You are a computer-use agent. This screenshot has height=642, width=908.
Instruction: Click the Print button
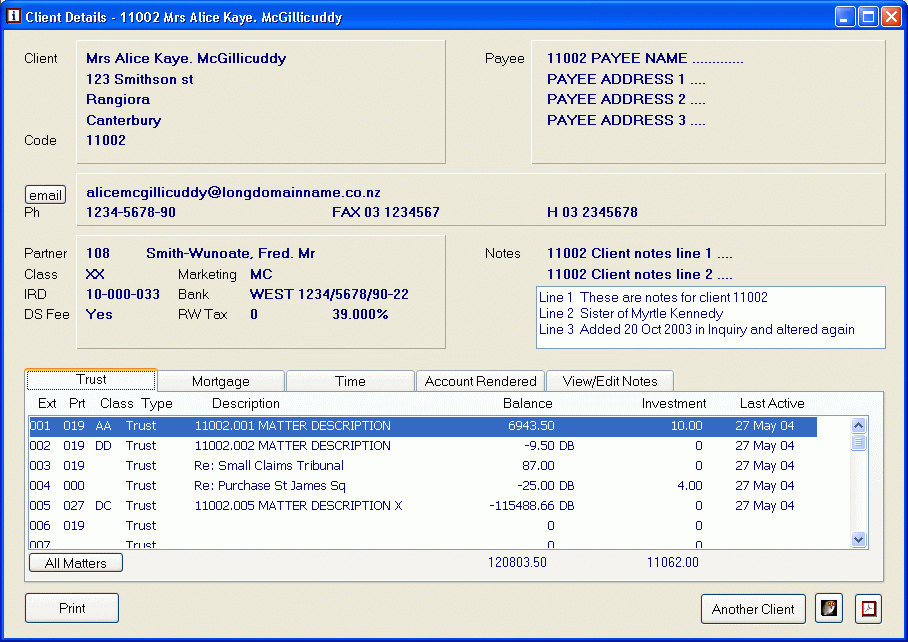point(72,608)
